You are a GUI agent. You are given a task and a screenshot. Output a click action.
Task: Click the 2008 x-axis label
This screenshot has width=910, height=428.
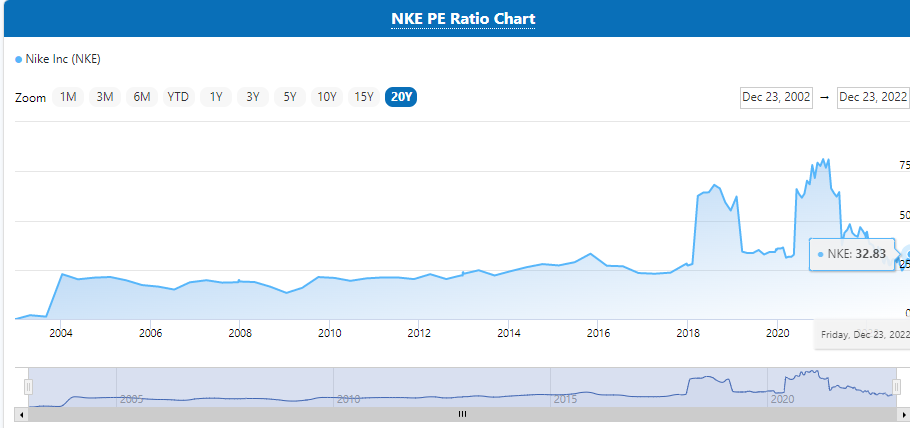tap(240, 333)
